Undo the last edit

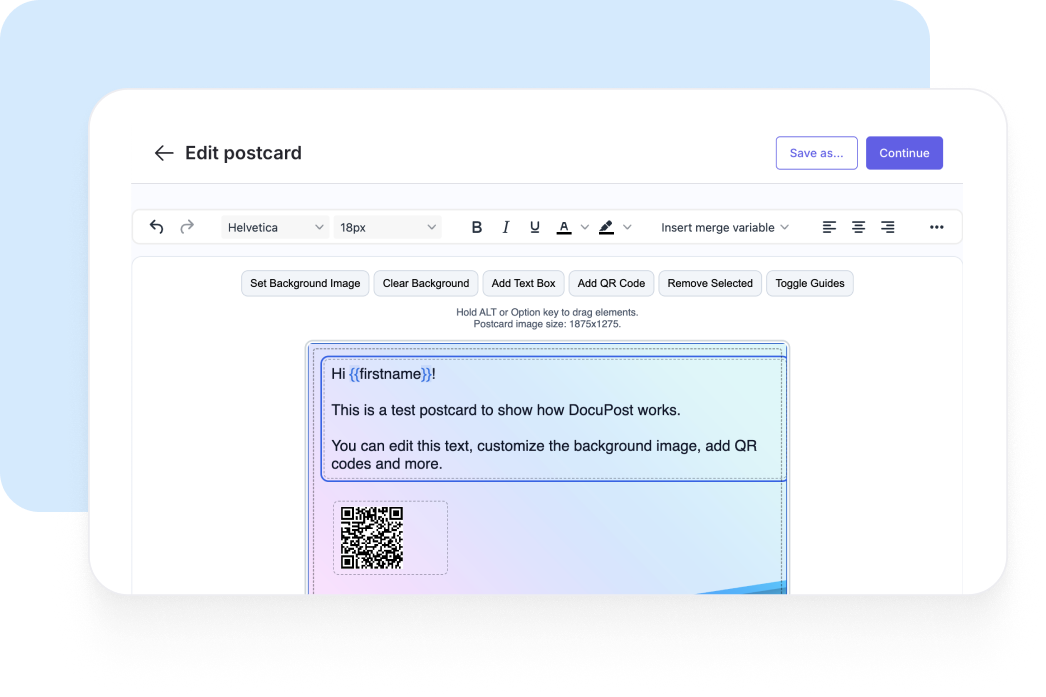click(157, 227)
